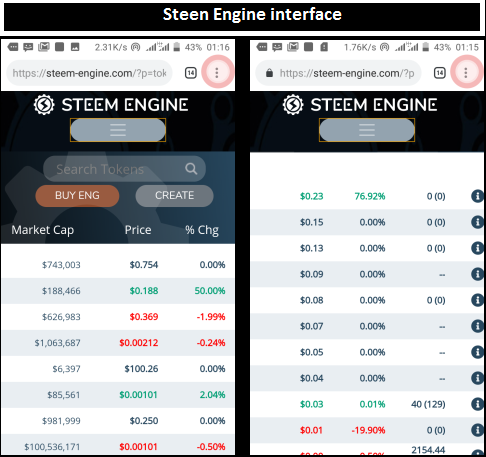486x457 pixels.
Task: Select the 0.01% green change value
Action: (372, 404)
